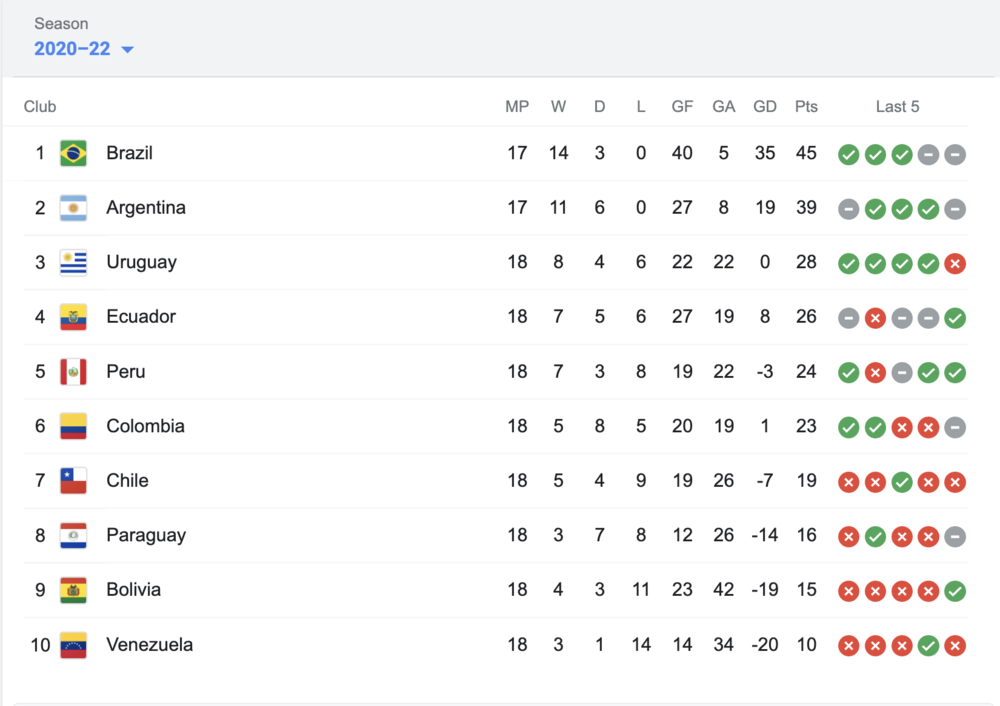Click the Chile flag icon
This screenshot has height=706, width=1000.
[x=73, y=481]
